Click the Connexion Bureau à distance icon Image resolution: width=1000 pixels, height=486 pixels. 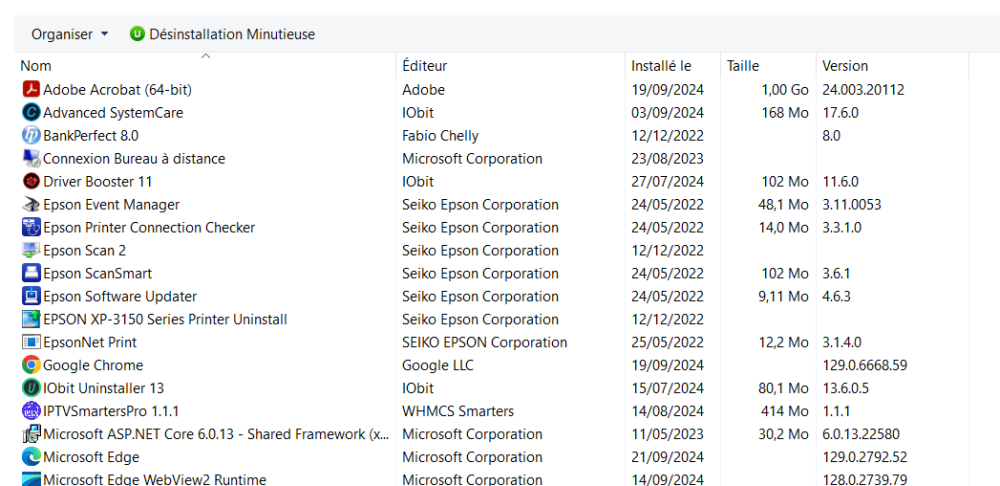pos(31,158)
